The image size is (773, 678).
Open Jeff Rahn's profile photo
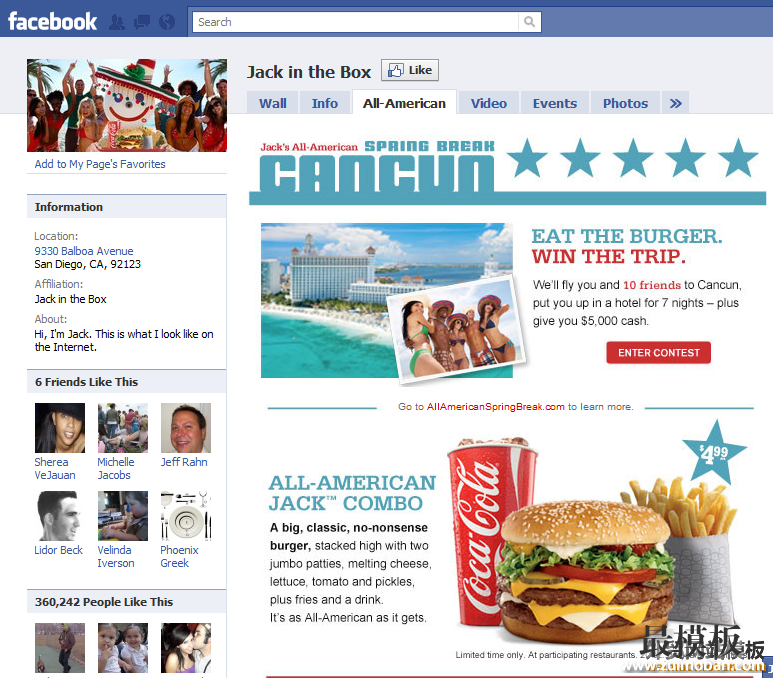186,428
